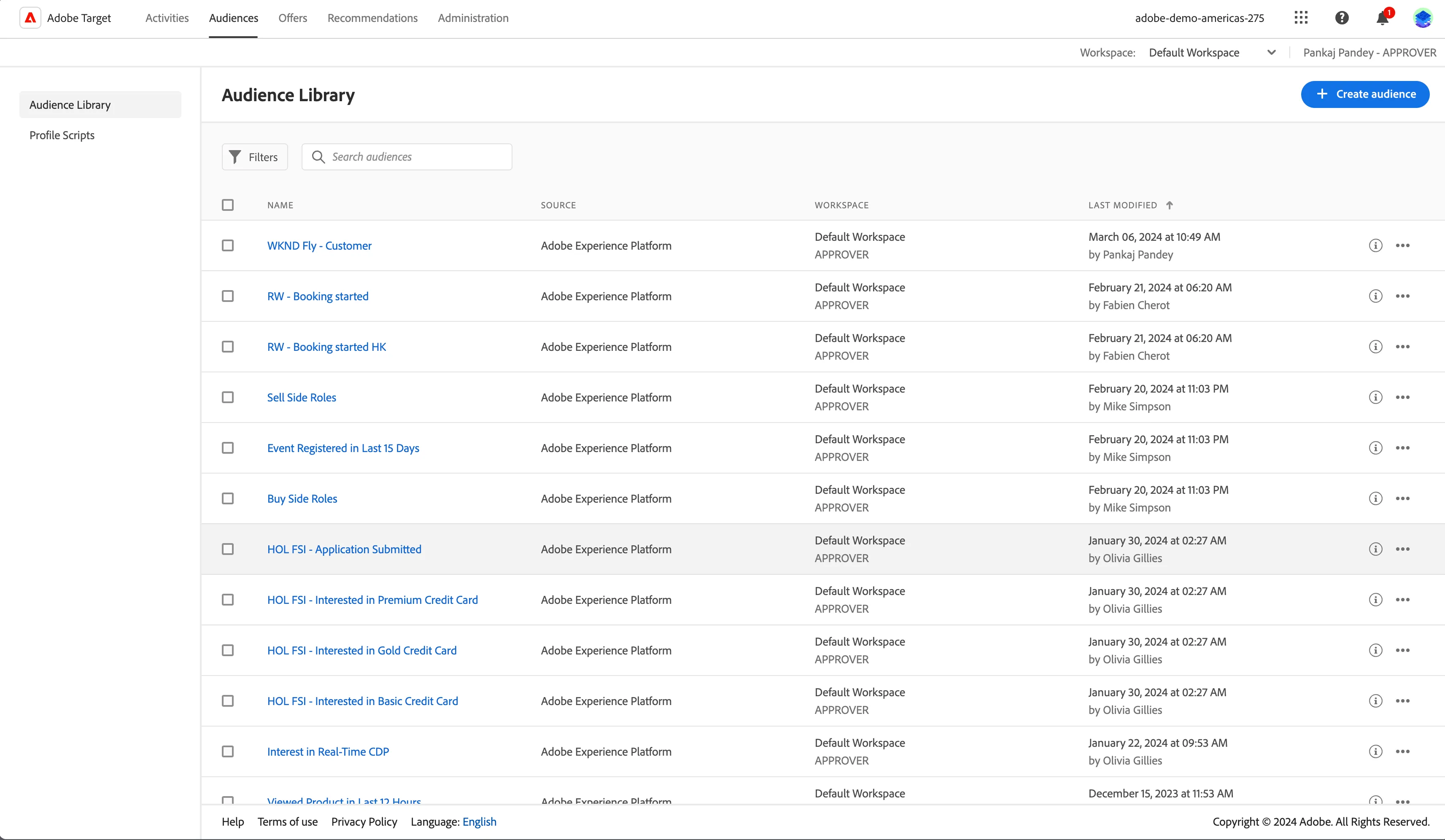
Task: Open Profile Scripts in the sidebar
Action: click(x=62, y=135)
